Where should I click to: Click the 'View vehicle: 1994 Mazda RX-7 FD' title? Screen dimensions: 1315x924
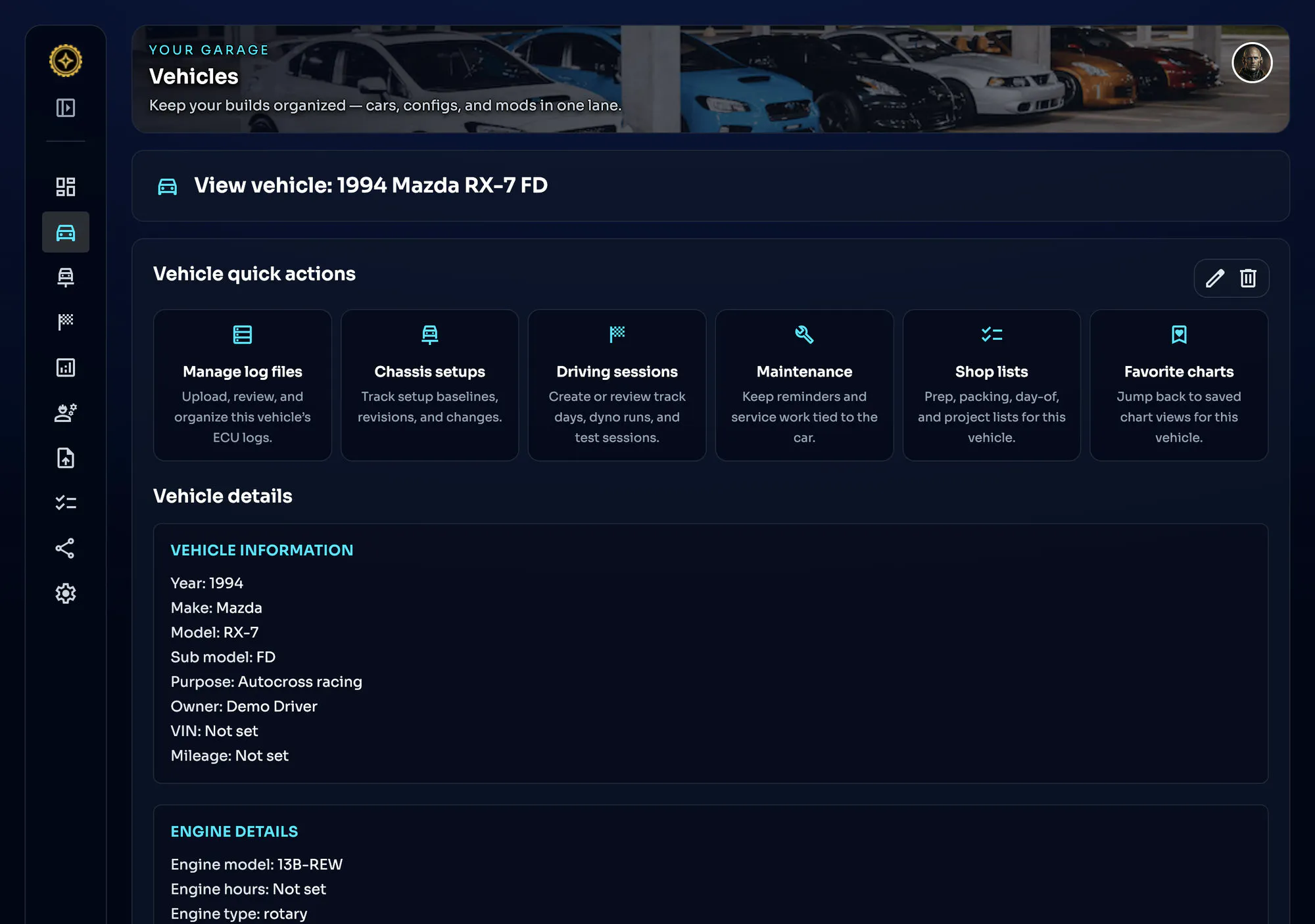(371, 185)
